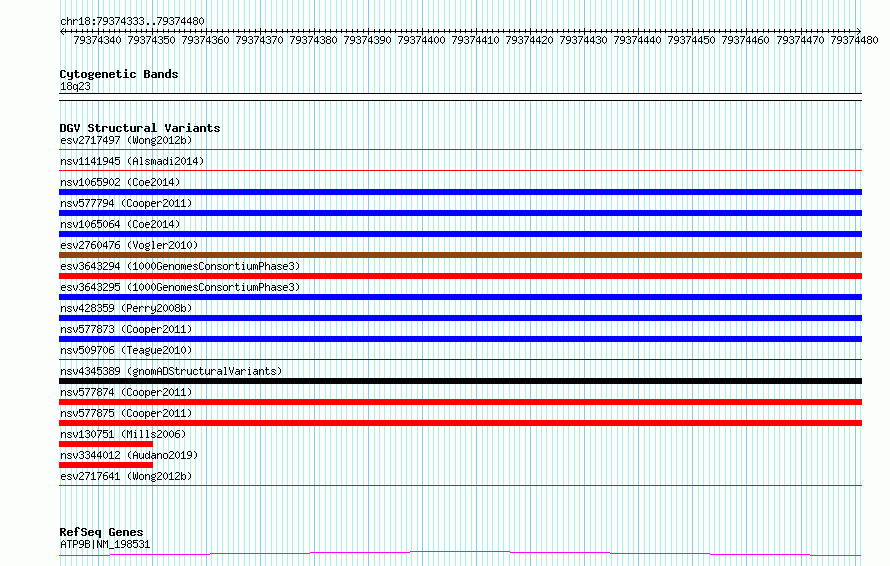Select nsv509706 (Teague2010) label
This screenshot has width=890, height=566.
point(126,350)
